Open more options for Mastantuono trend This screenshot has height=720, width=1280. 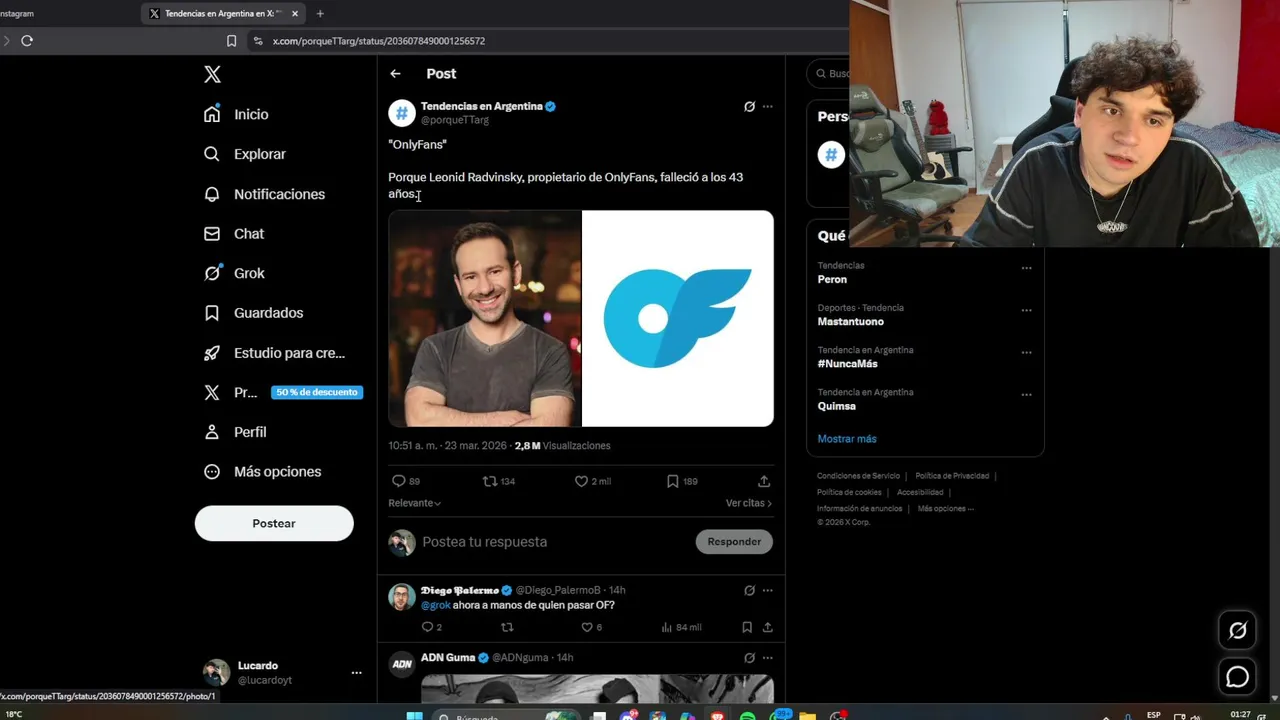click(1026, 310)
